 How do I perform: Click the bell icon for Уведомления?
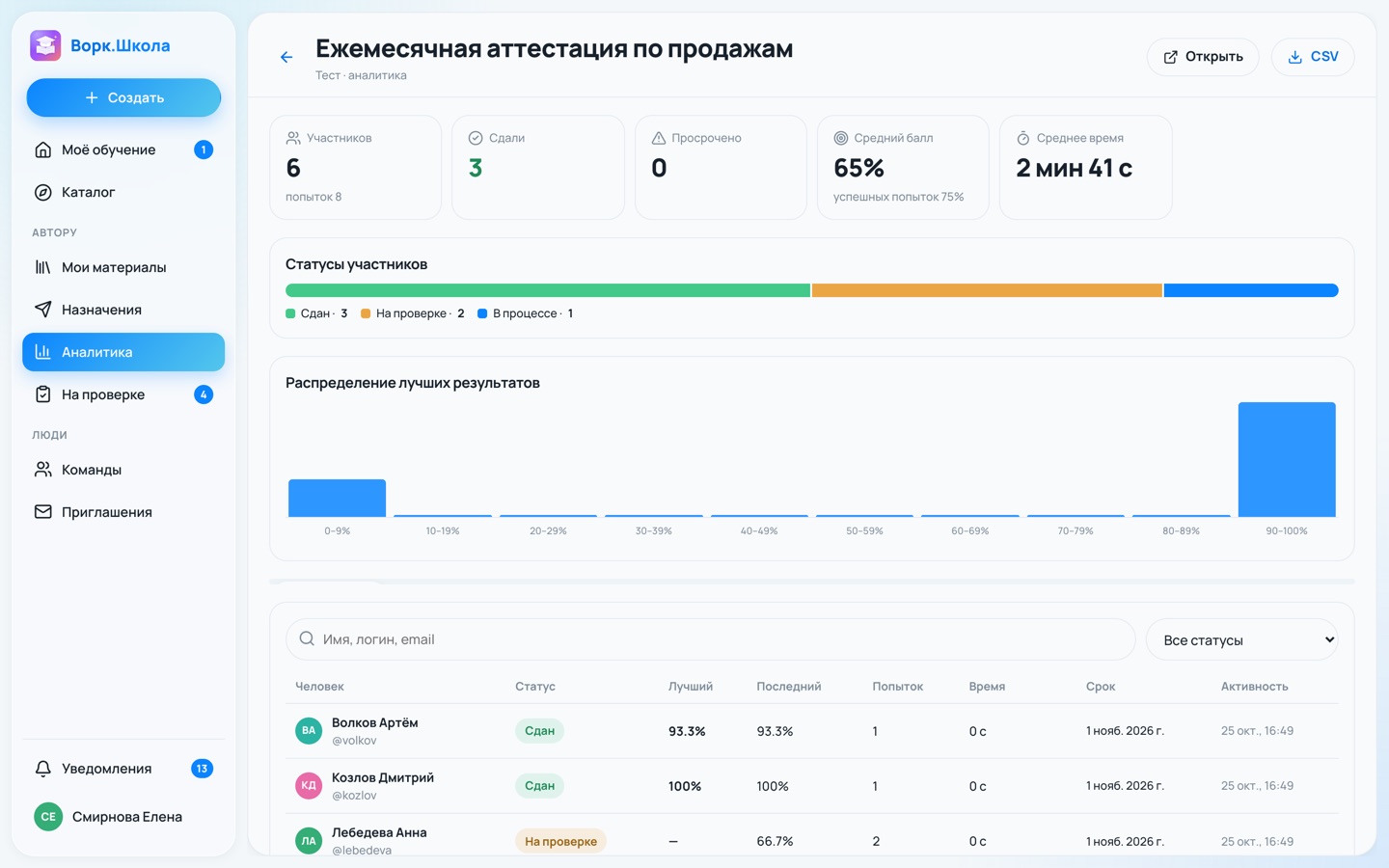pyautogui.click(x=43, y=769)
